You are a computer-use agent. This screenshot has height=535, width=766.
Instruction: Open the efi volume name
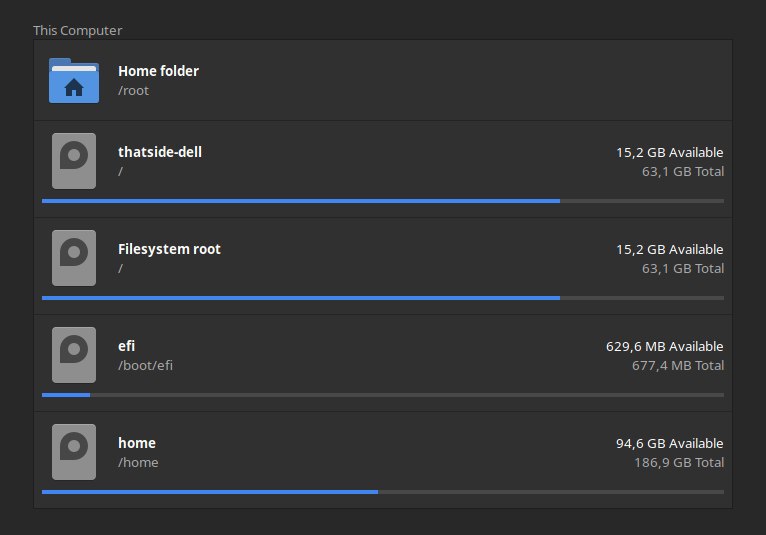127,346
